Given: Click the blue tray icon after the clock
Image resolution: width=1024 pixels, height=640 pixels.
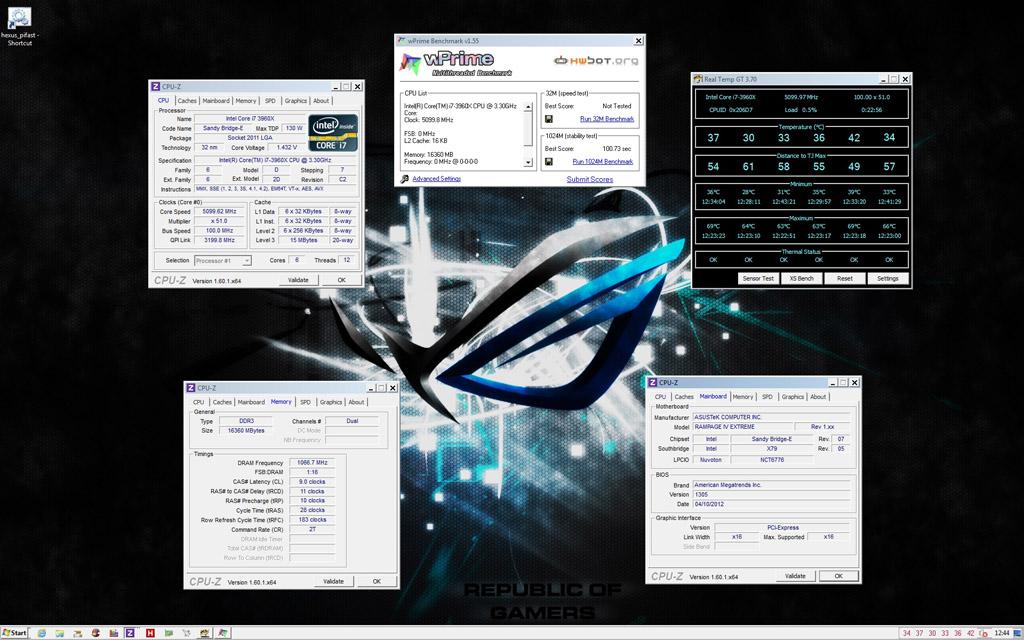Looking at the screenshot, I should tap(1017, 633).
